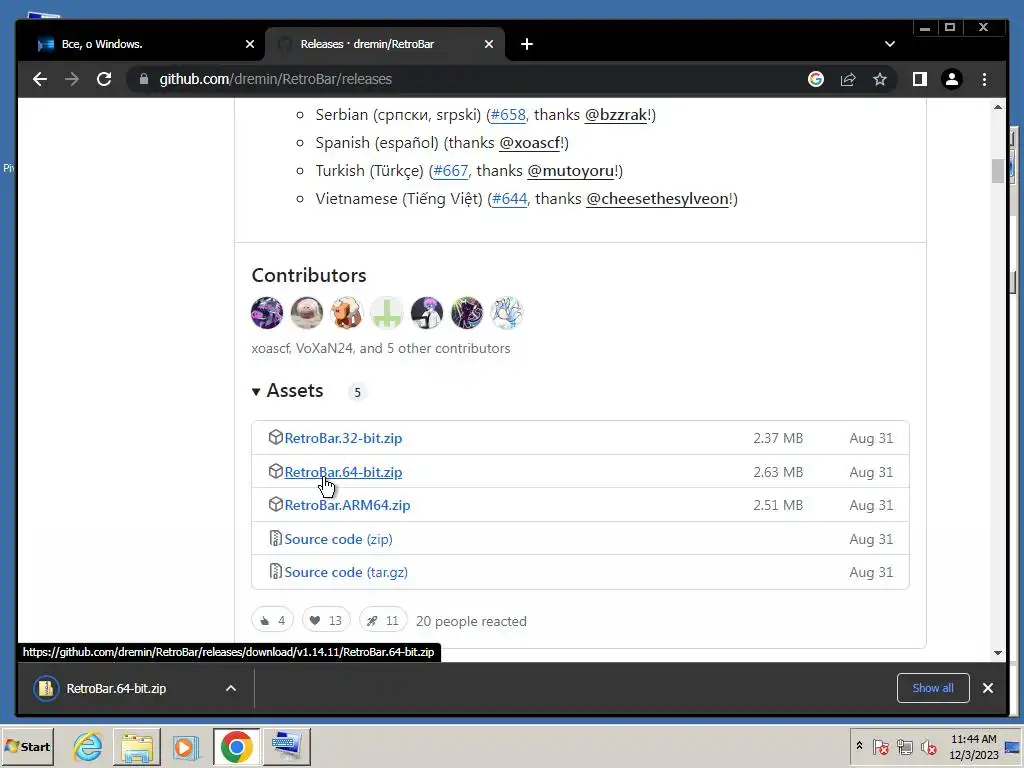Open pull request #667 link
The width and height of the screenshot is (1024, 768).
coord(451,171)
